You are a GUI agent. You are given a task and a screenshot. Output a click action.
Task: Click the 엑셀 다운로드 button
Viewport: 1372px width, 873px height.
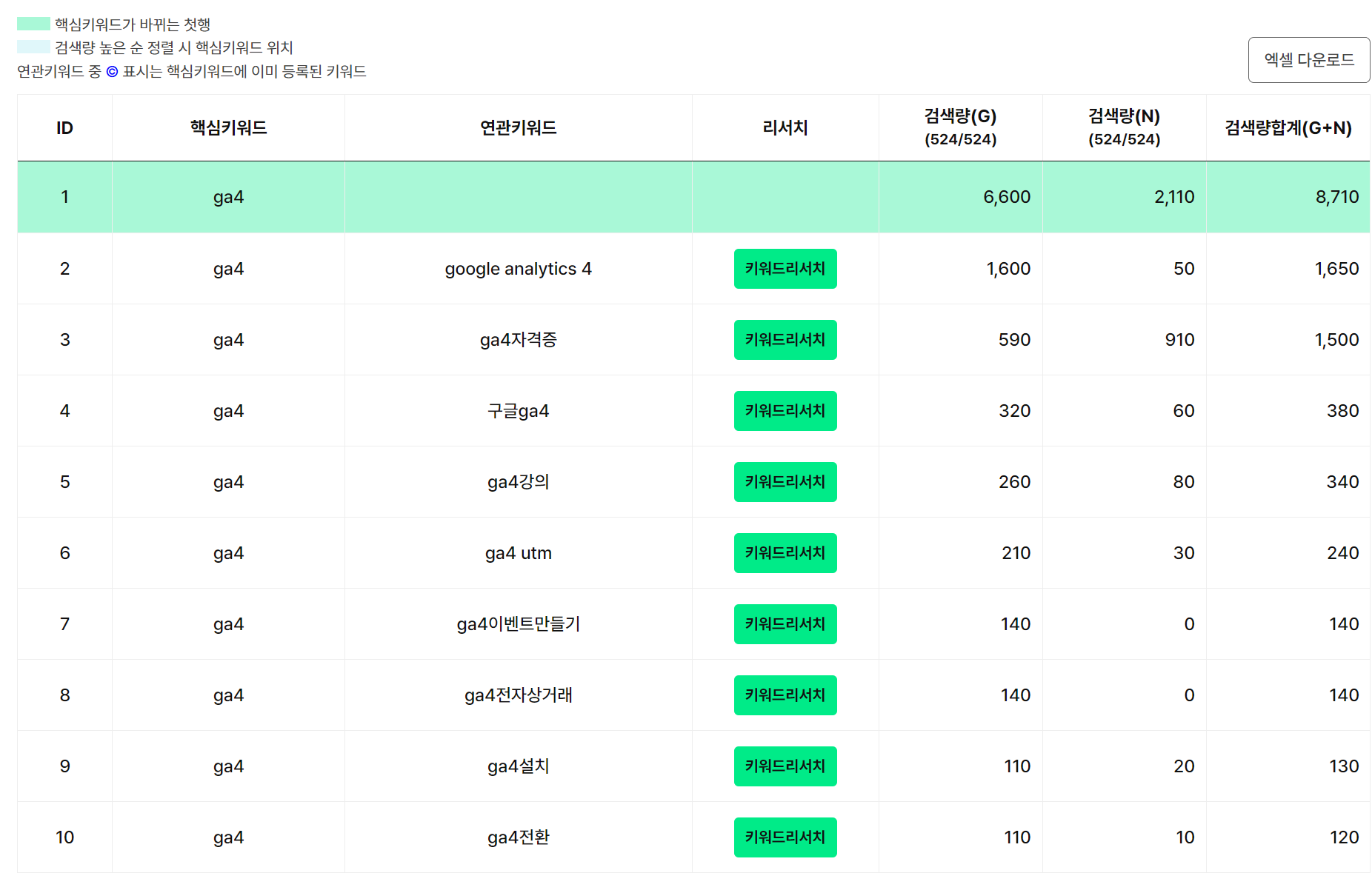coord(1308,60)
